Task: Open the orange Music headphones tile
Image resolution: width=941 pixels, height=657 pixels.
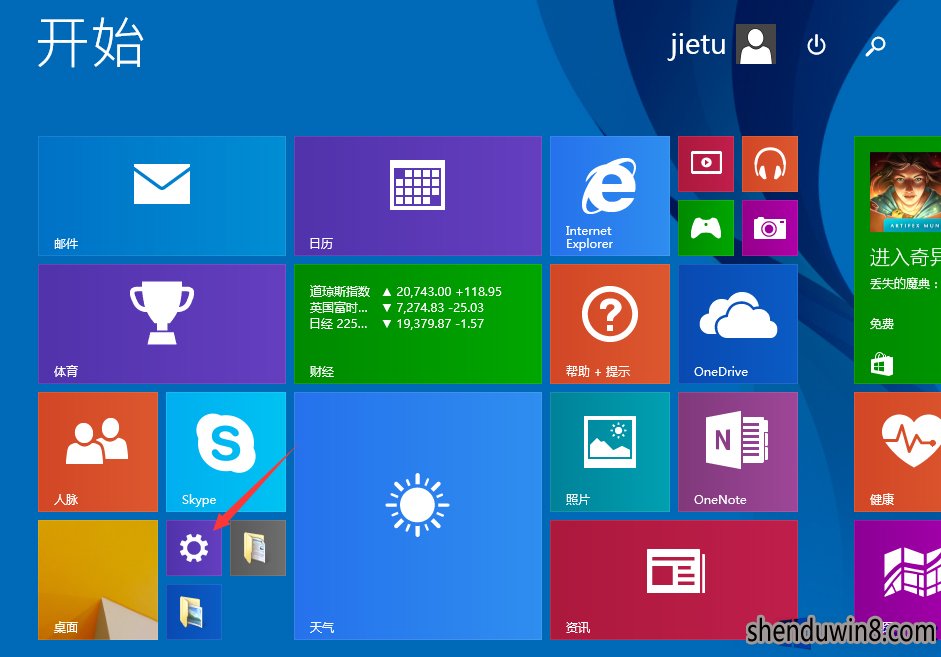Action: coord(770,164)
